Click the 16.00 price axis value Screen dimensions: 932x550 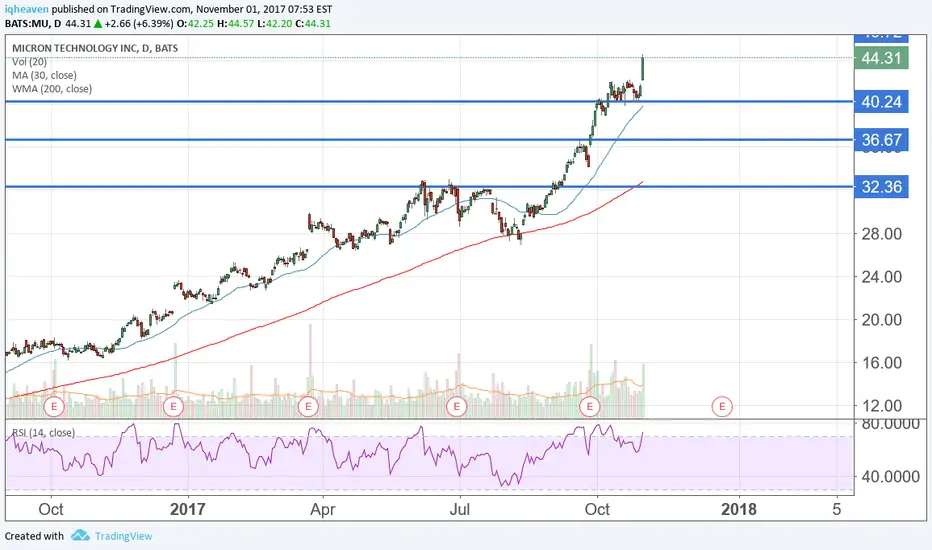[x=882, y=363]
